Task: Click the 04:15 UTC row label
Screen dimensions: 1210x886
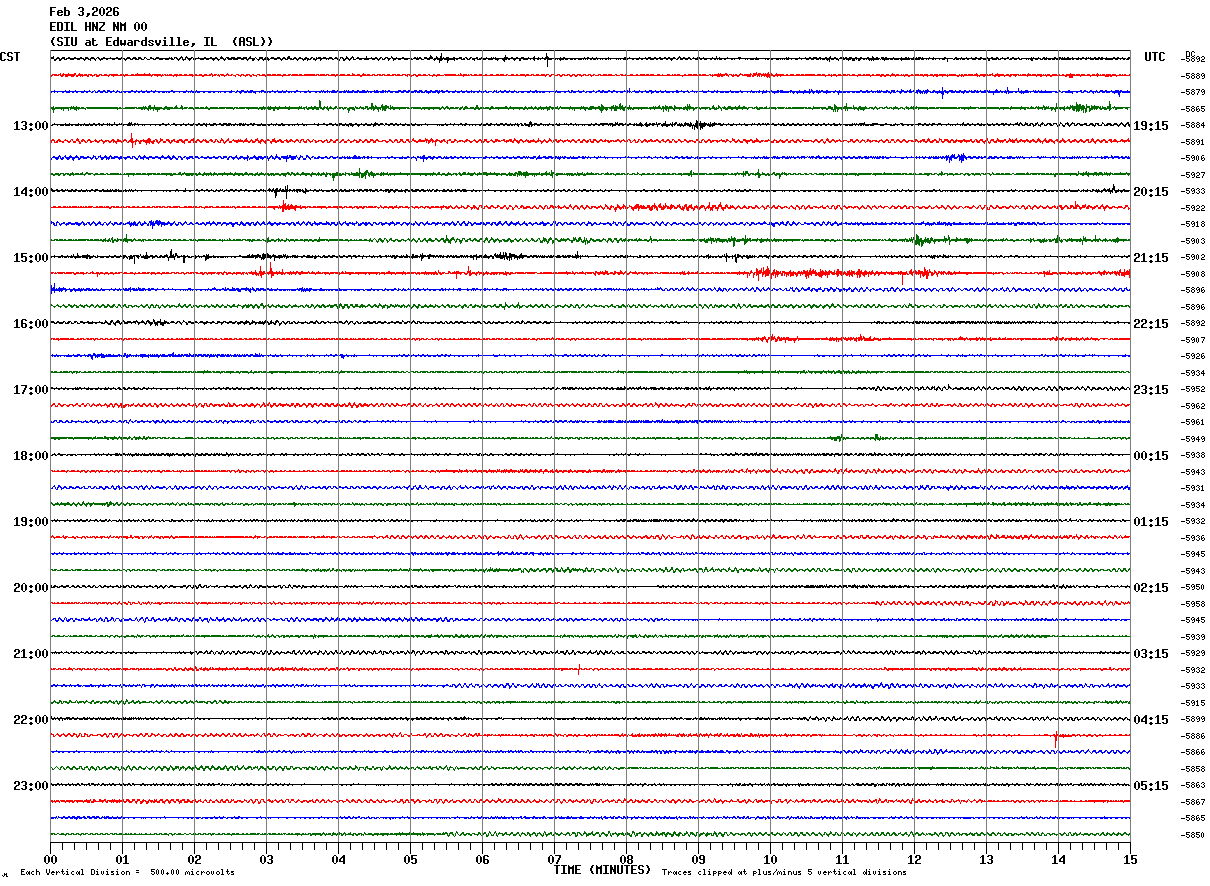Action: (1151, 720)
